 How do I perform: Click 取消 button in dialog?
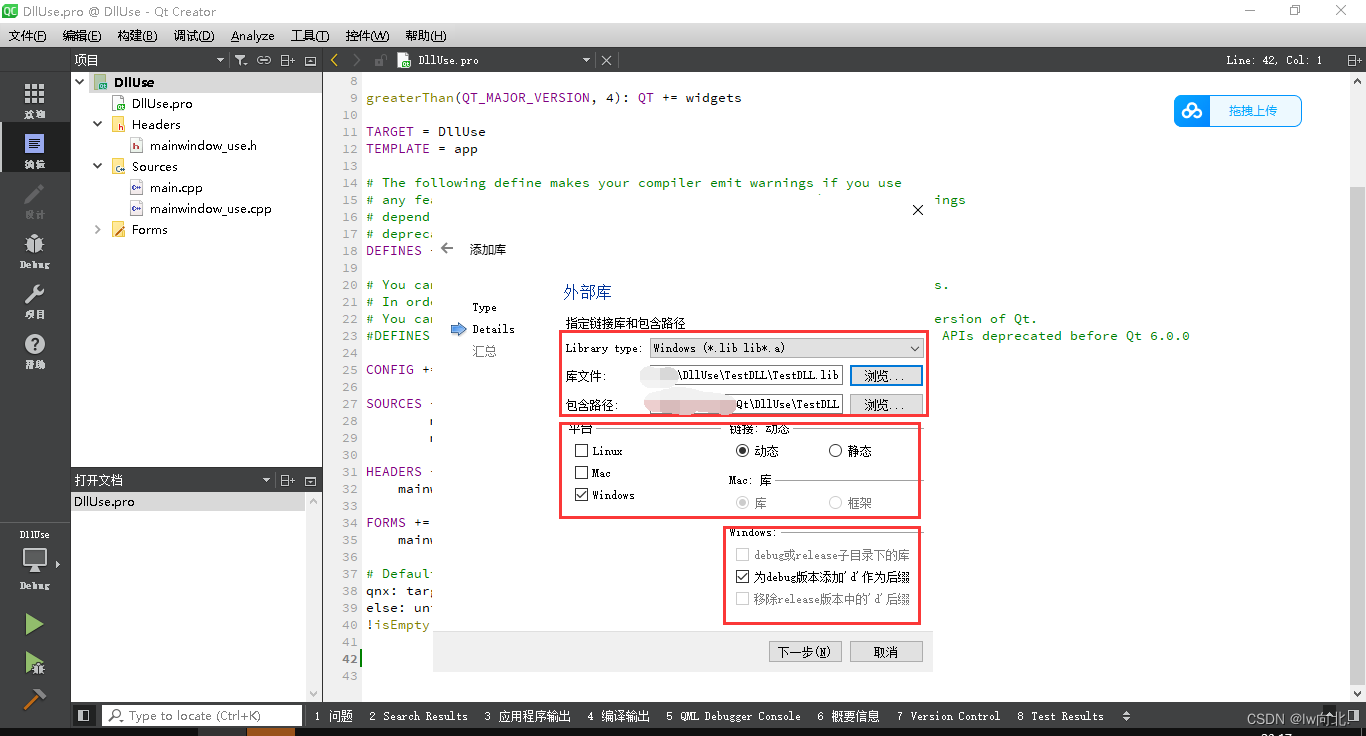(885, 652)
